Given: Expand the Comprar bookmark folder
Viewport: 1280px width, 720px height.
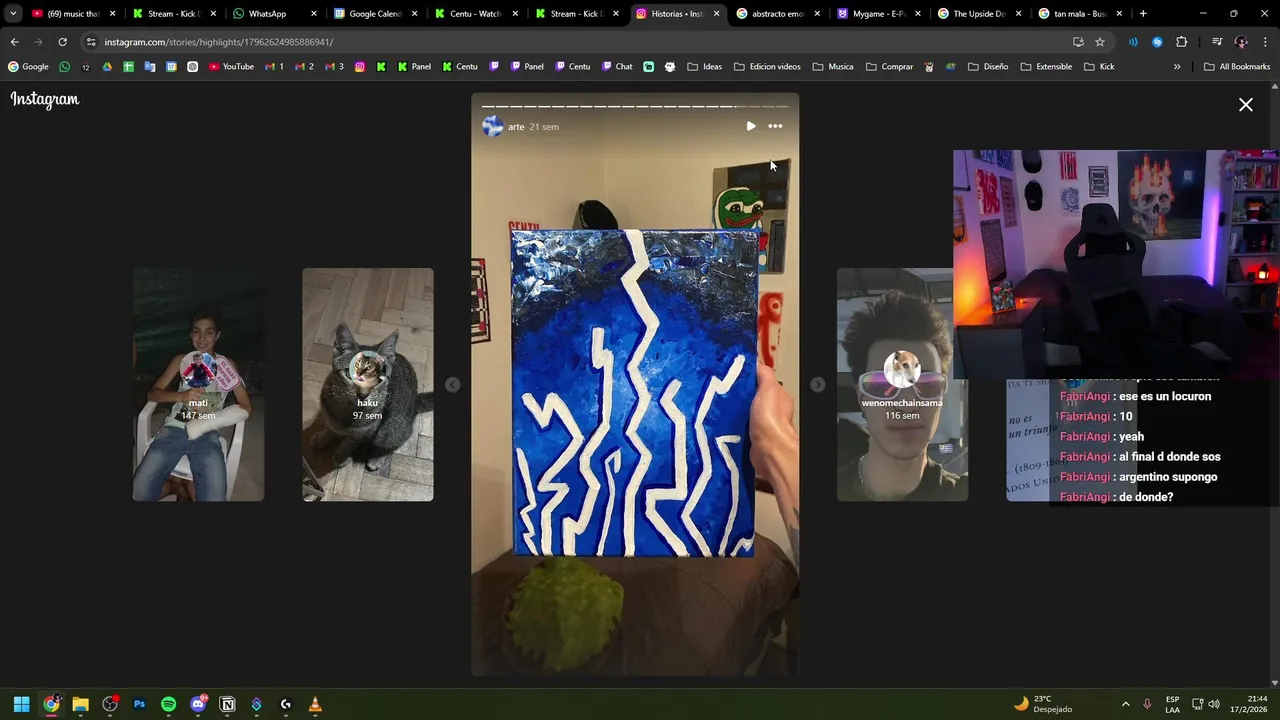Looking at the screenshot, I should click(x=889, y=67).
